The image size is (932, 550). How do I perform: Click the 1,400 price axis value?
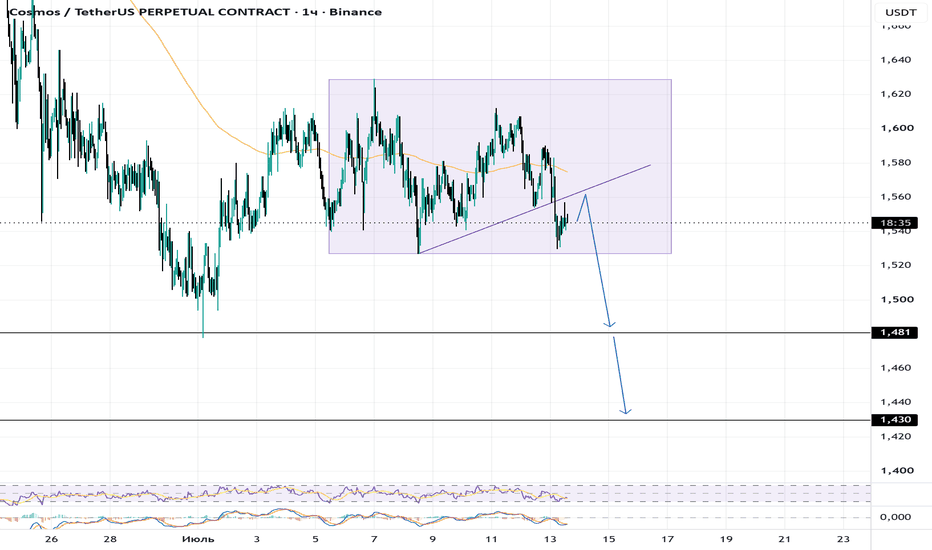point(896,470)
